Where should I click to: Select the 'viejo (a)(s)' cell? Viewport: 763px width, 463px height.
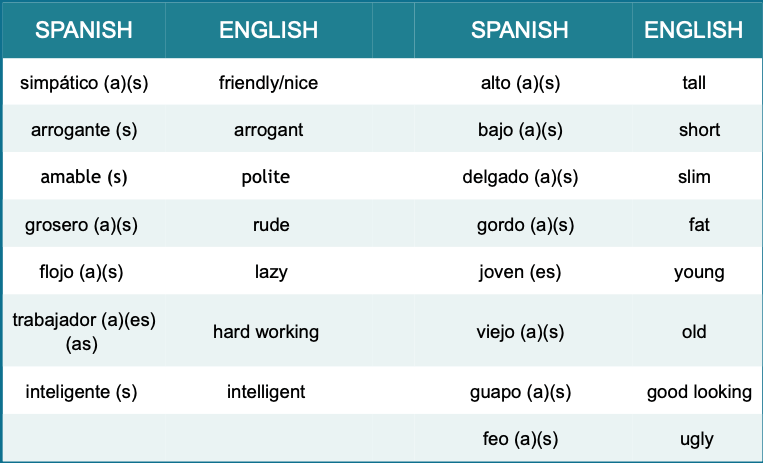pos(520,332)
